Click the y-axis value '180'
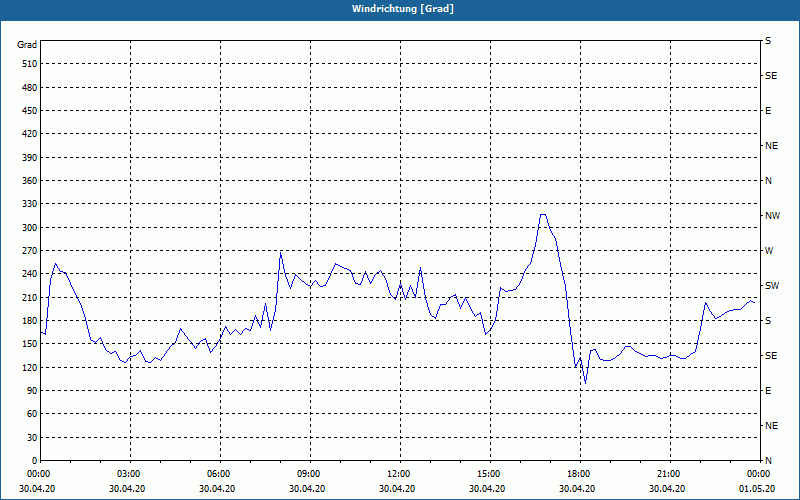 (30, 321)
